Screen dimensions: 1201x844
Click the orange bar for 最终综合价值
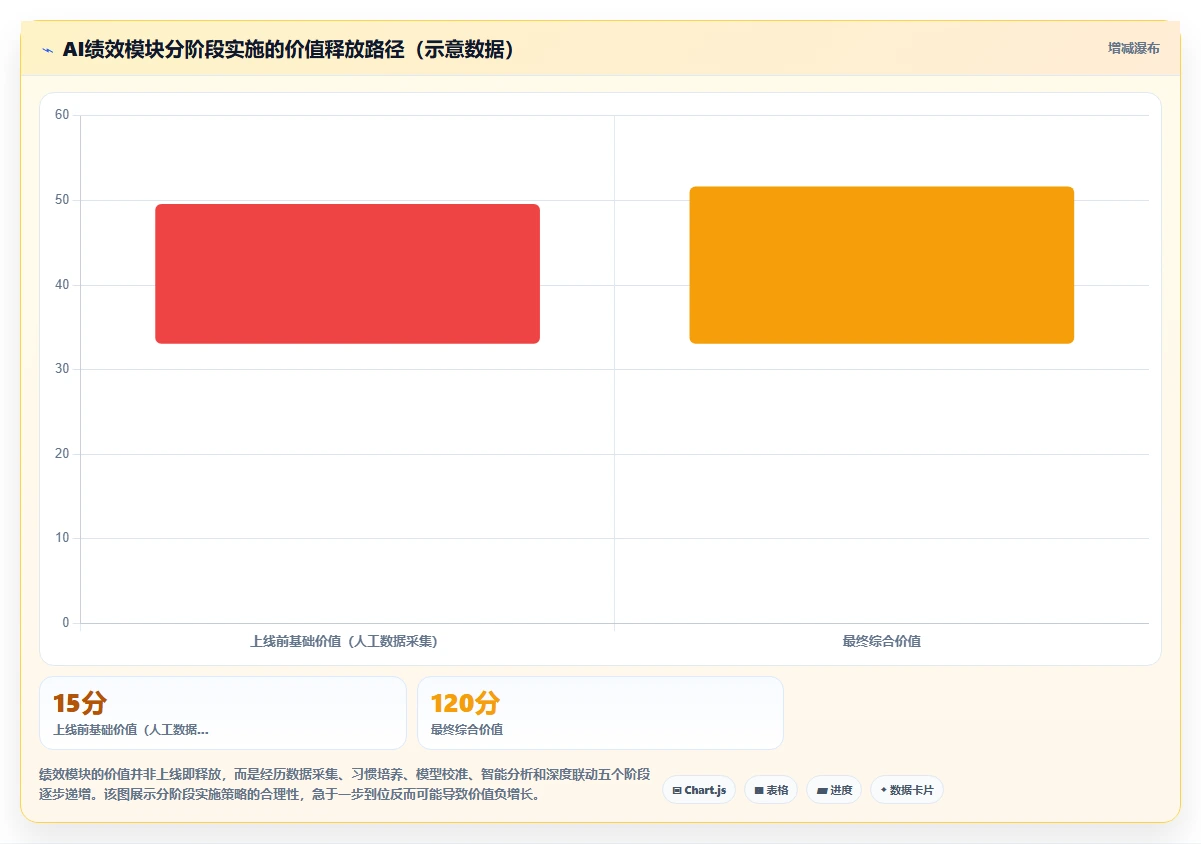click(881, 265)
